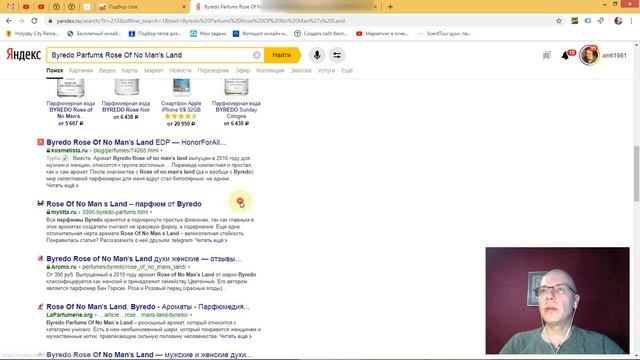Switch to the Услуги tab
Screen dimensions: 640x360
[326, 71]
